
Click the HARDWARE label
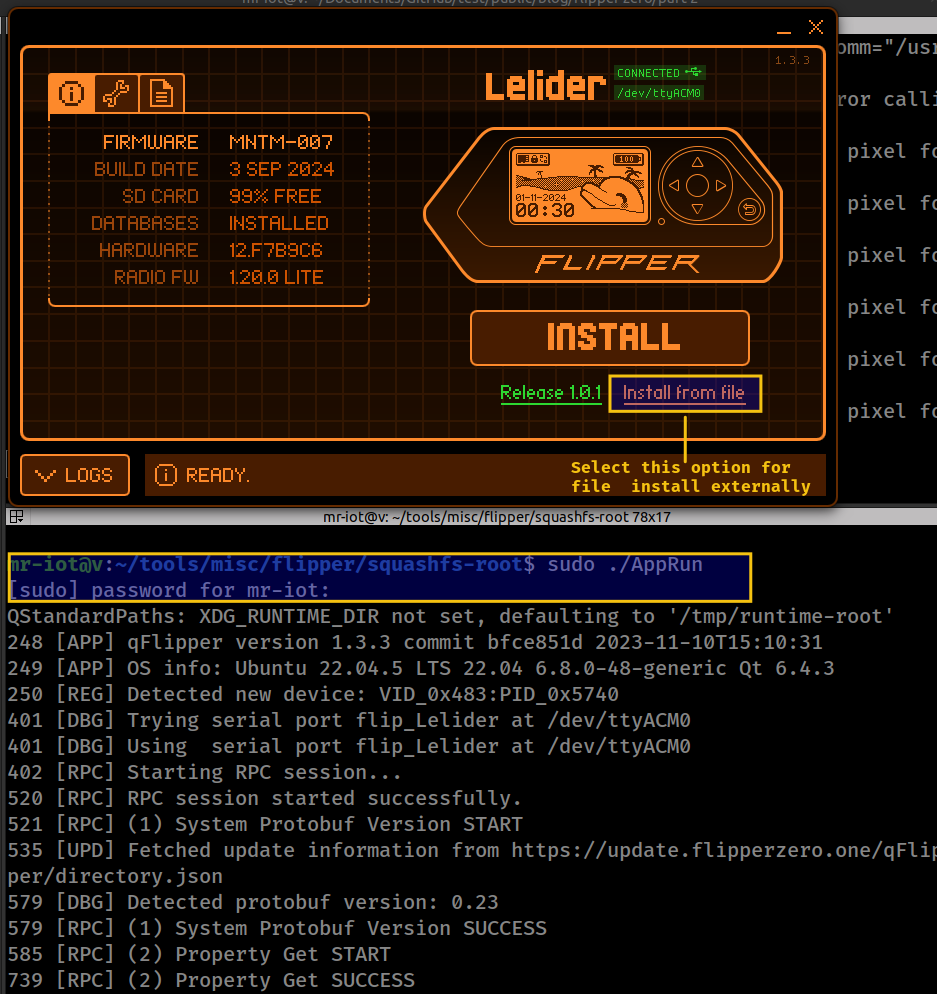coord(149,250)
